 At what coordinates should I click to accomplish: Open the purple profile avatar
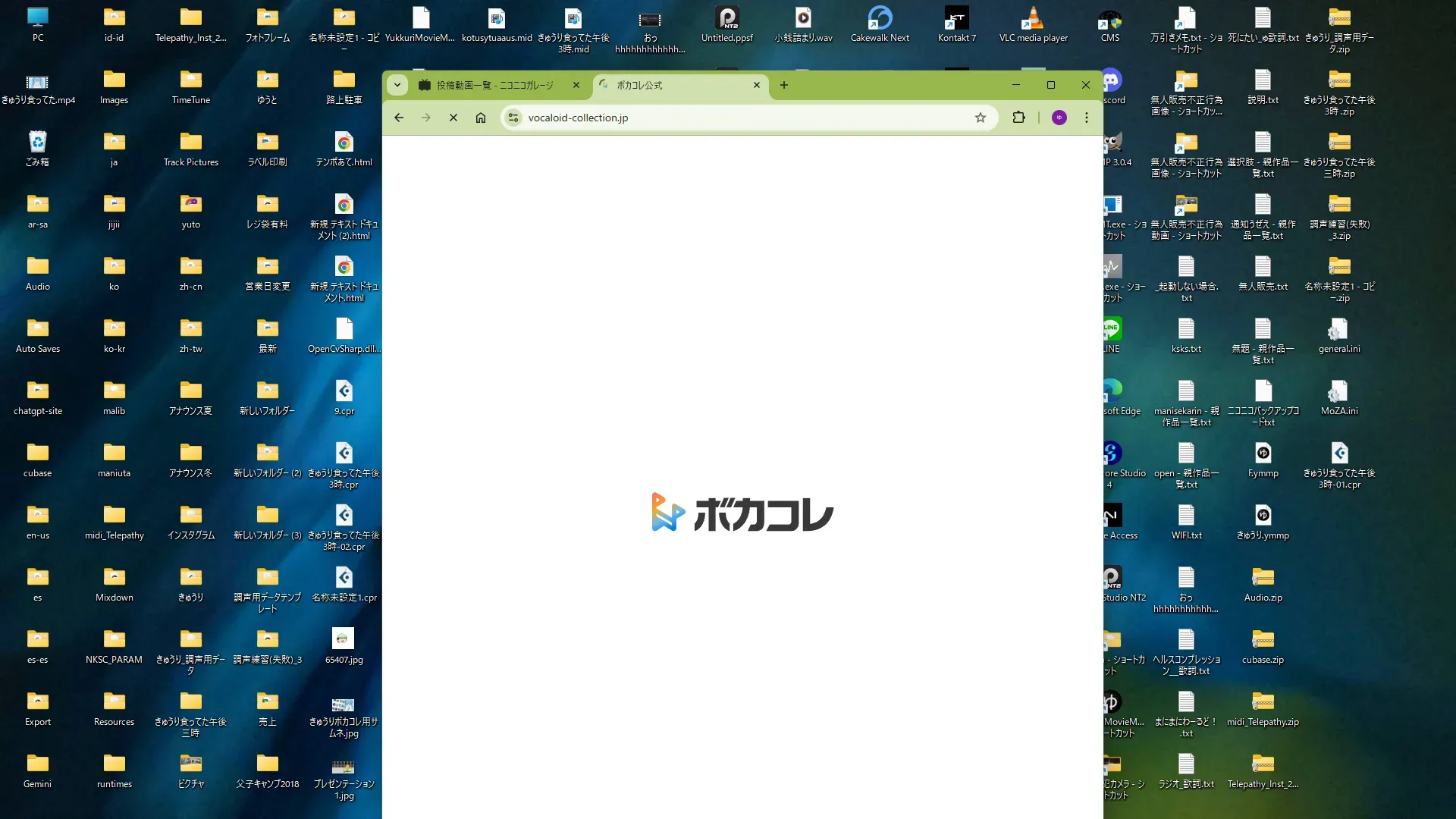point(1059,118)
